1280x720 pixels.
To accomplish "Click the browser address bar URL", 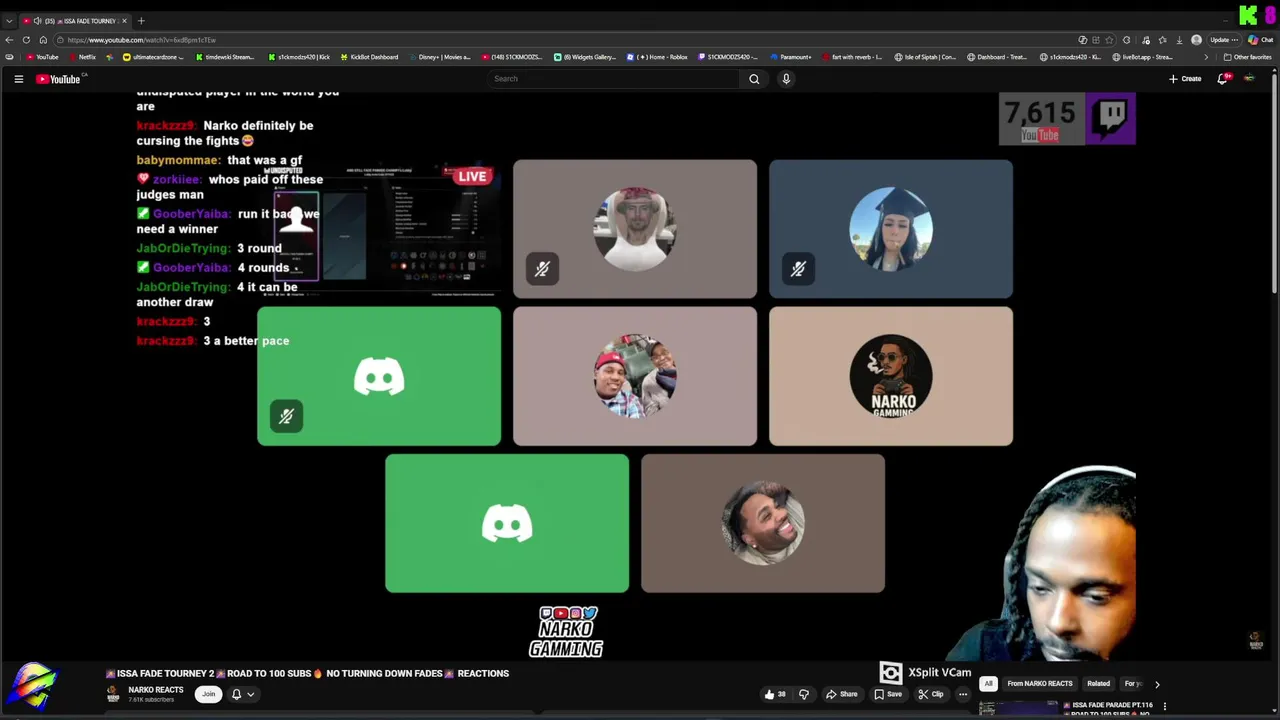I will pos(142,40).
